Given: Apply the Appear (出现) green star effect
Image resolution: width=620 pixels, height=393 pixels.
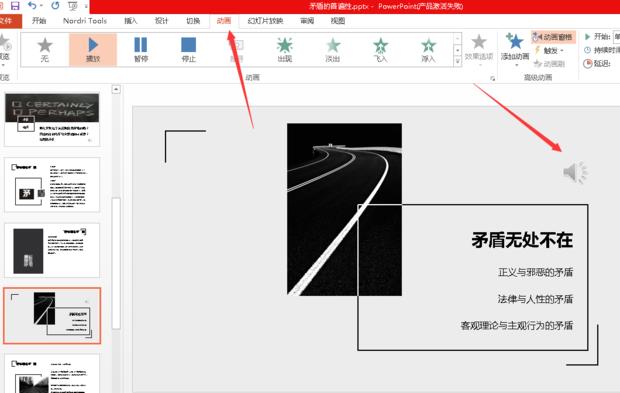Looking at the screenshot, I should 285,50.
